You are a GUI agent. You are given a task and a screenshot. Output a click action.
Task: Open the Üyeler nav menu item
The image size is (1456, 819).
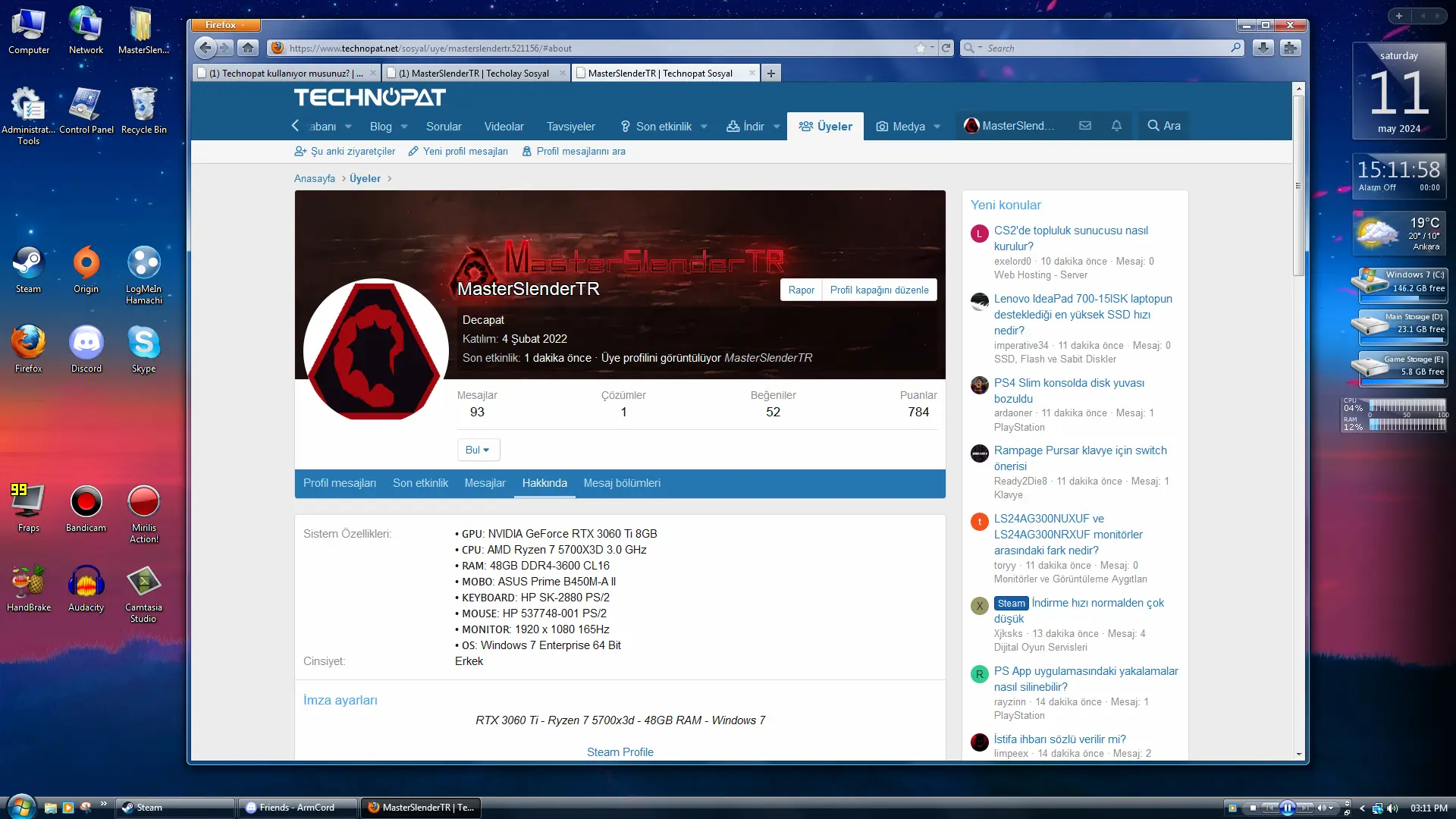(x=825, y=127)
